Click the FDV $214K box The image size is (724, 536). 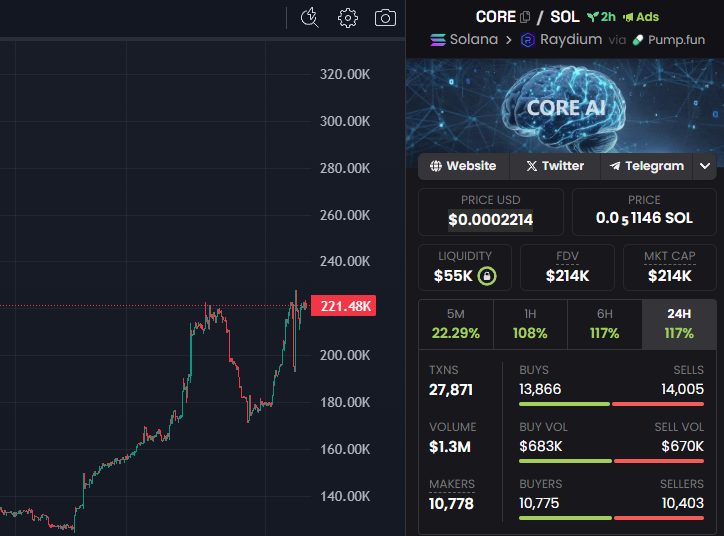pyautogui.click(x=567, y=268)
